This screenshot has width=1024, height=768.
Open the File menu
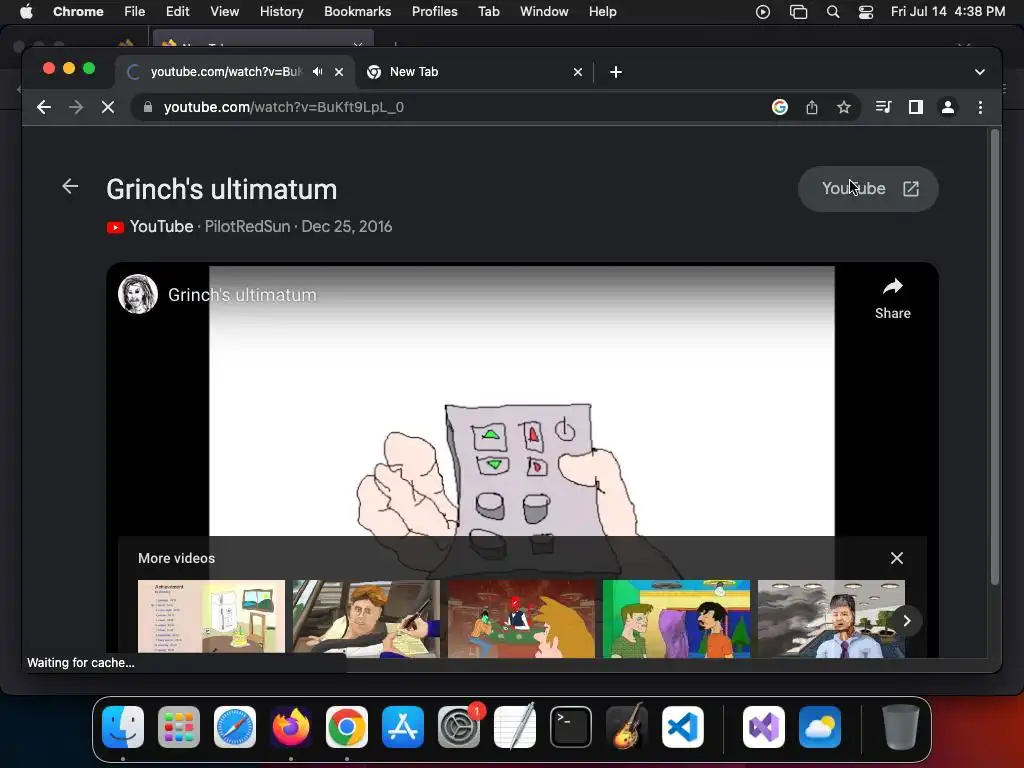pos(135,12)
